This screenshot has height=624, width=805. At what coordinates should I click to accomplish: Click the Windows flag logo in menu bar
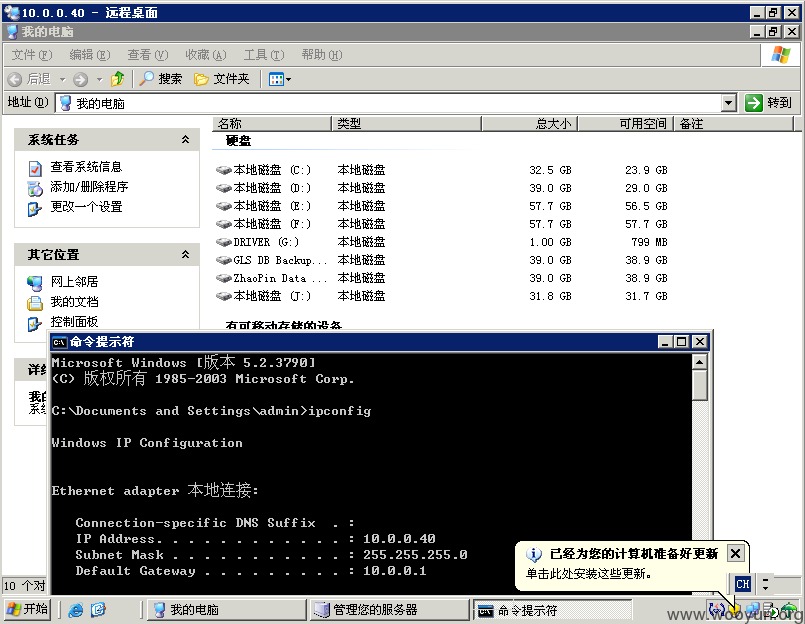point(780,54)
